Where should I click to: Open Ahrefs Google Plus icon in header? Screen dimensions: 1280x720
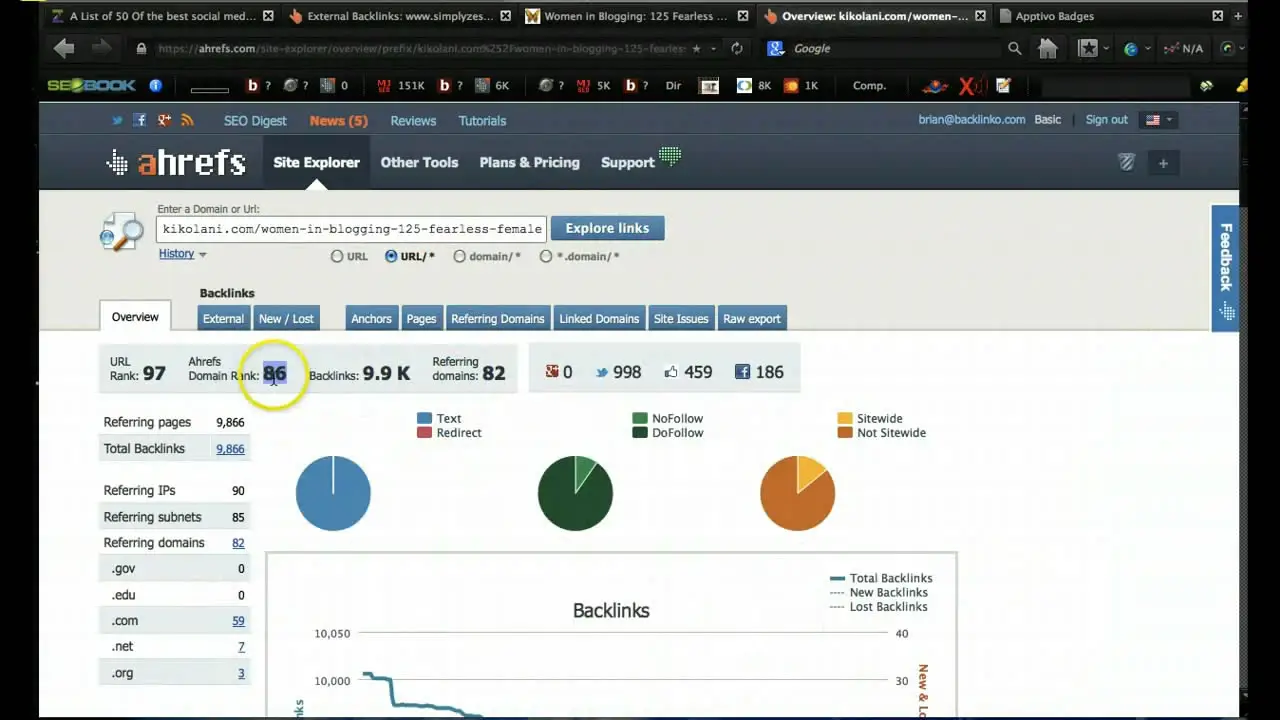point(164,120)
